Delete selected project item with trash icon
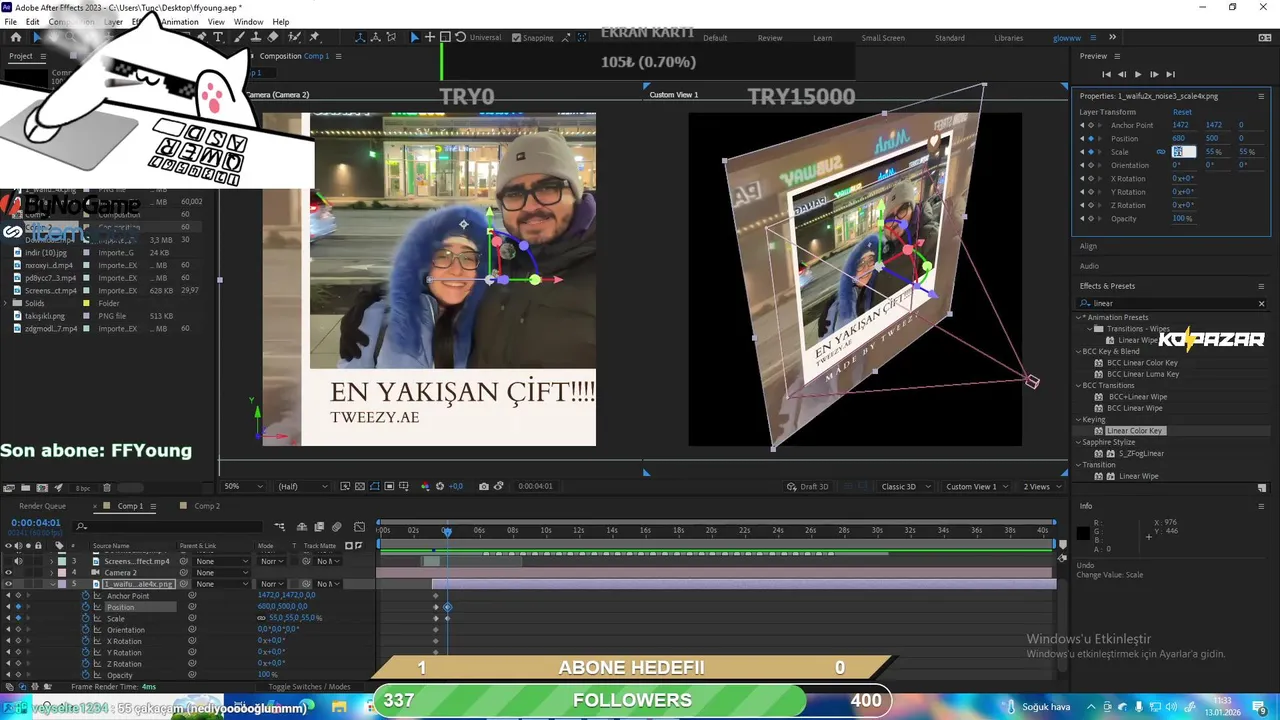Viewport: 1280px width, 720px height. pyautogui.click(x=107, y=488)
